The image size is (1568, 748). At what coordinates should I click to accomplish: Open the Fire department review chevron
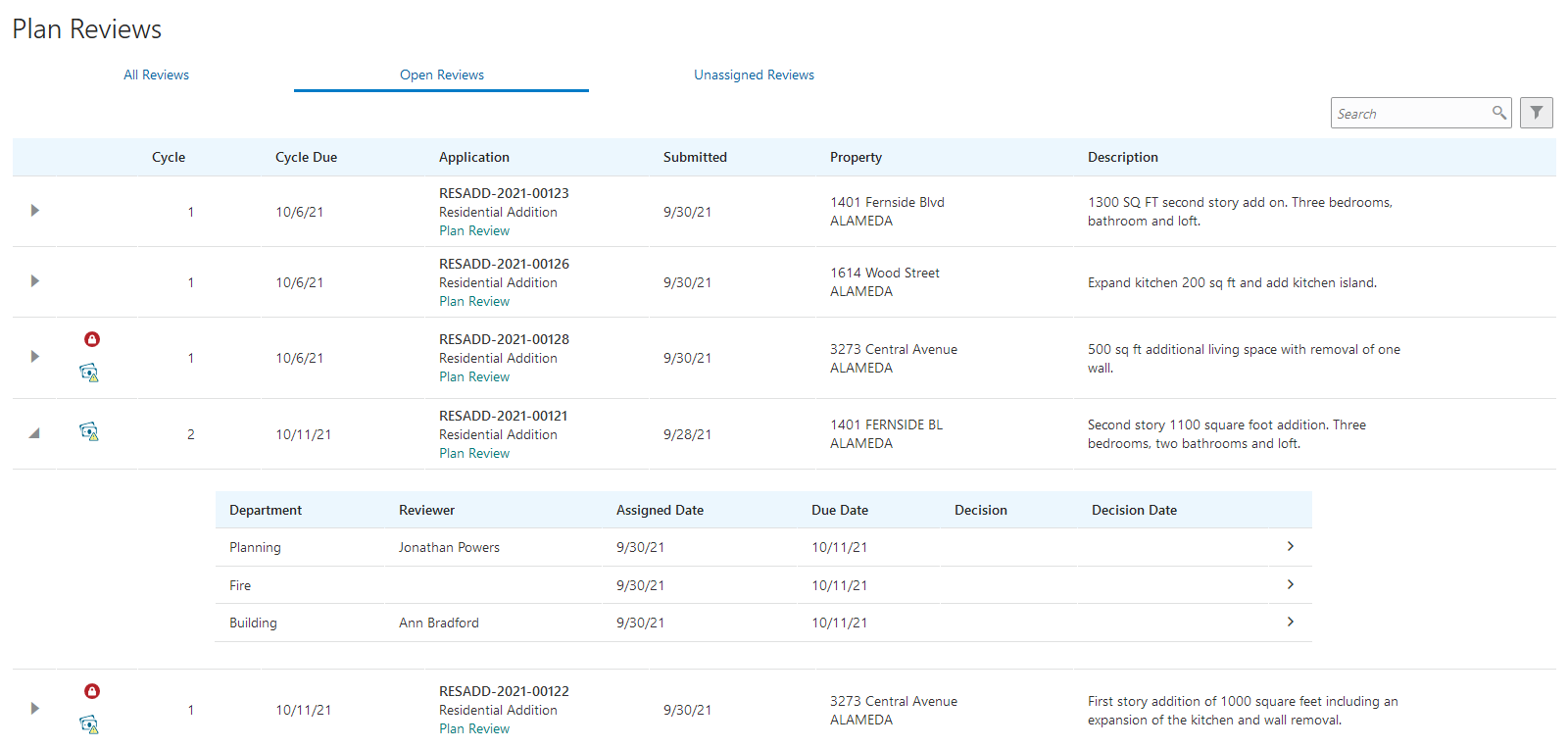pyautogui.click(x=1291, y=584)
